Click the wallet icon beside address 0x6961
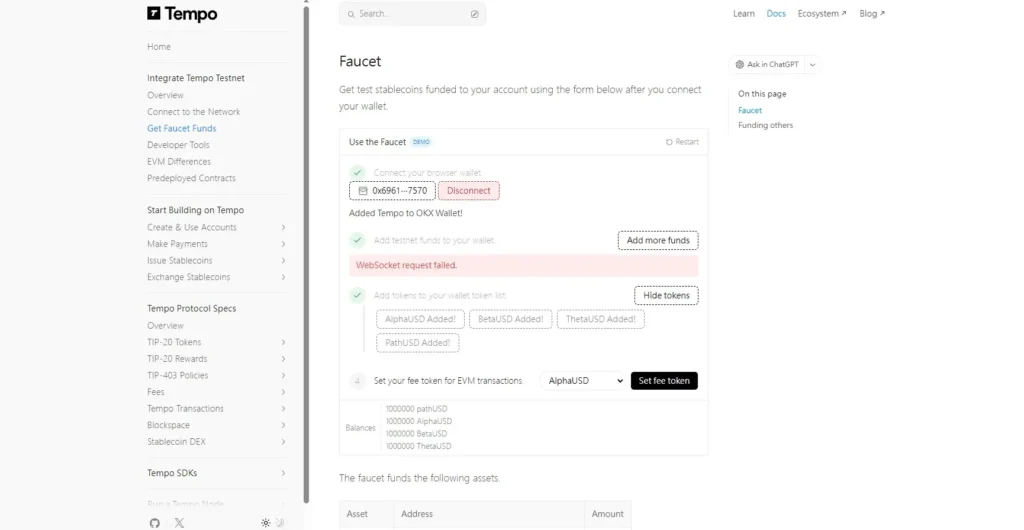The width and height of the screenshot is (1024, 530). pos(363,190)
